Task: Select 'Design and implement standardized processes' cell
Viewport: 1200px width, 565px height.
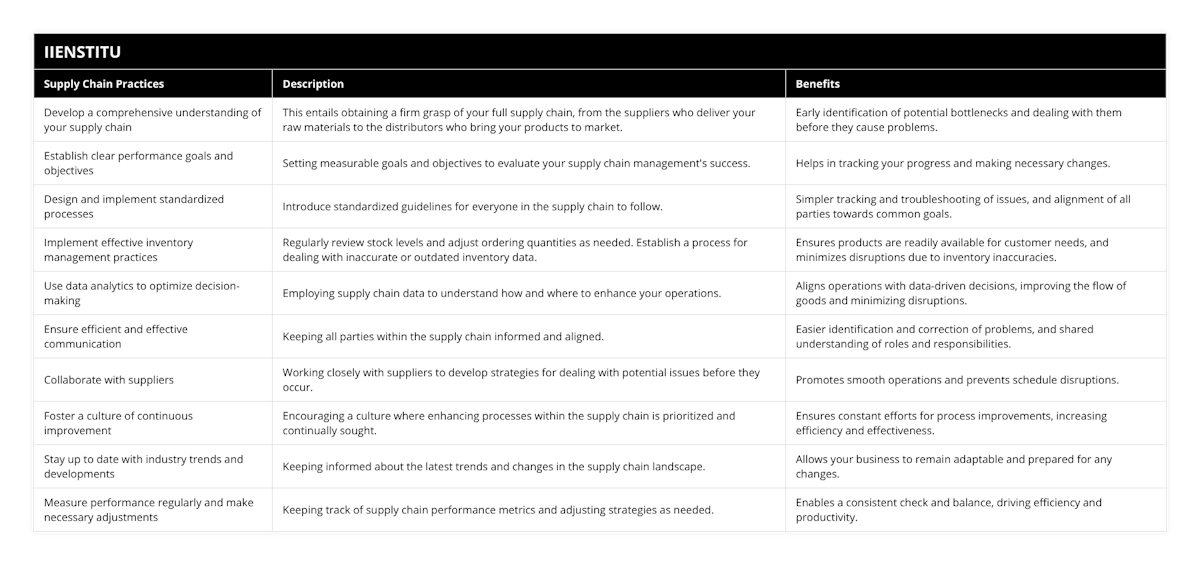Action: point(134,206)
